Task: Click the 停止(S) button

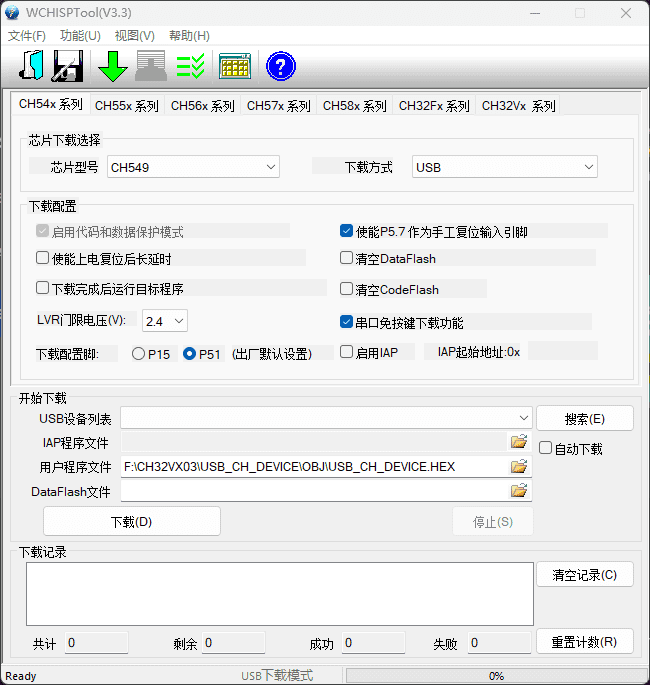Action: 493,522
